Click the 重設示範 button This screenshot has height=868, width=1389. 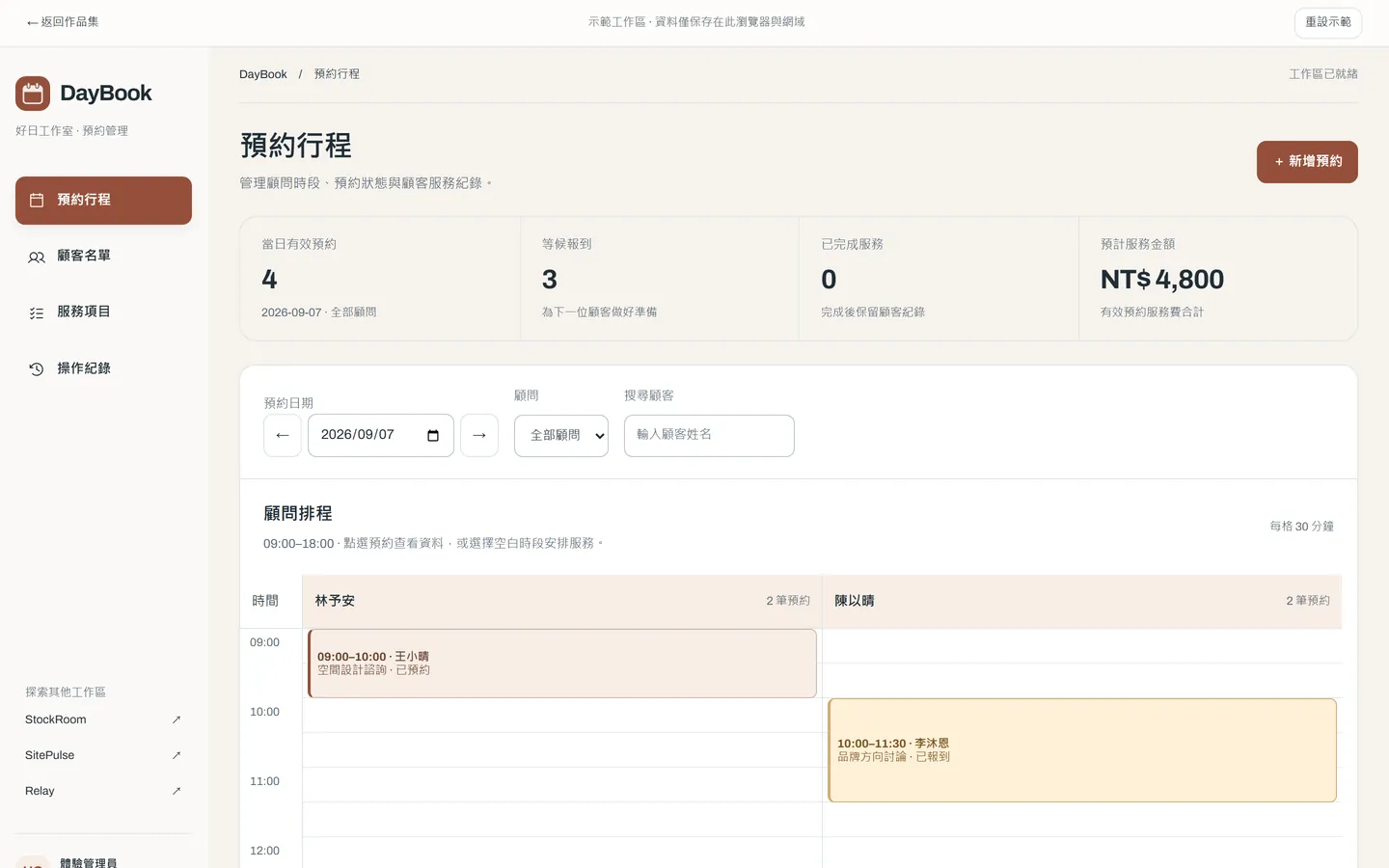tap(1328, 22)
